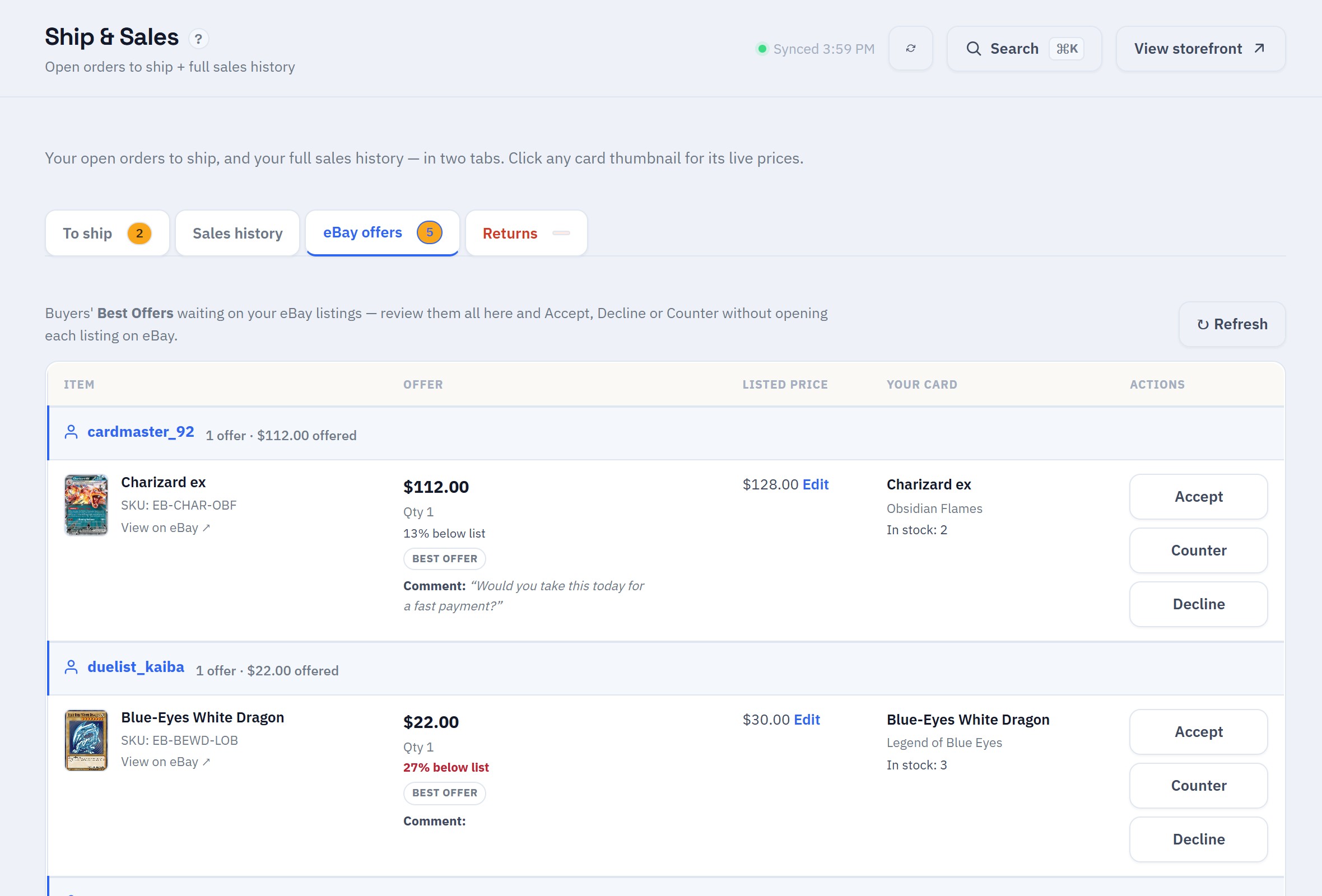Image resolution: width=1322 pixels, height=896 pixels.
Task: Click the Blue-Eyes BEST OFFER badge
Action: (x=444, y=793)
